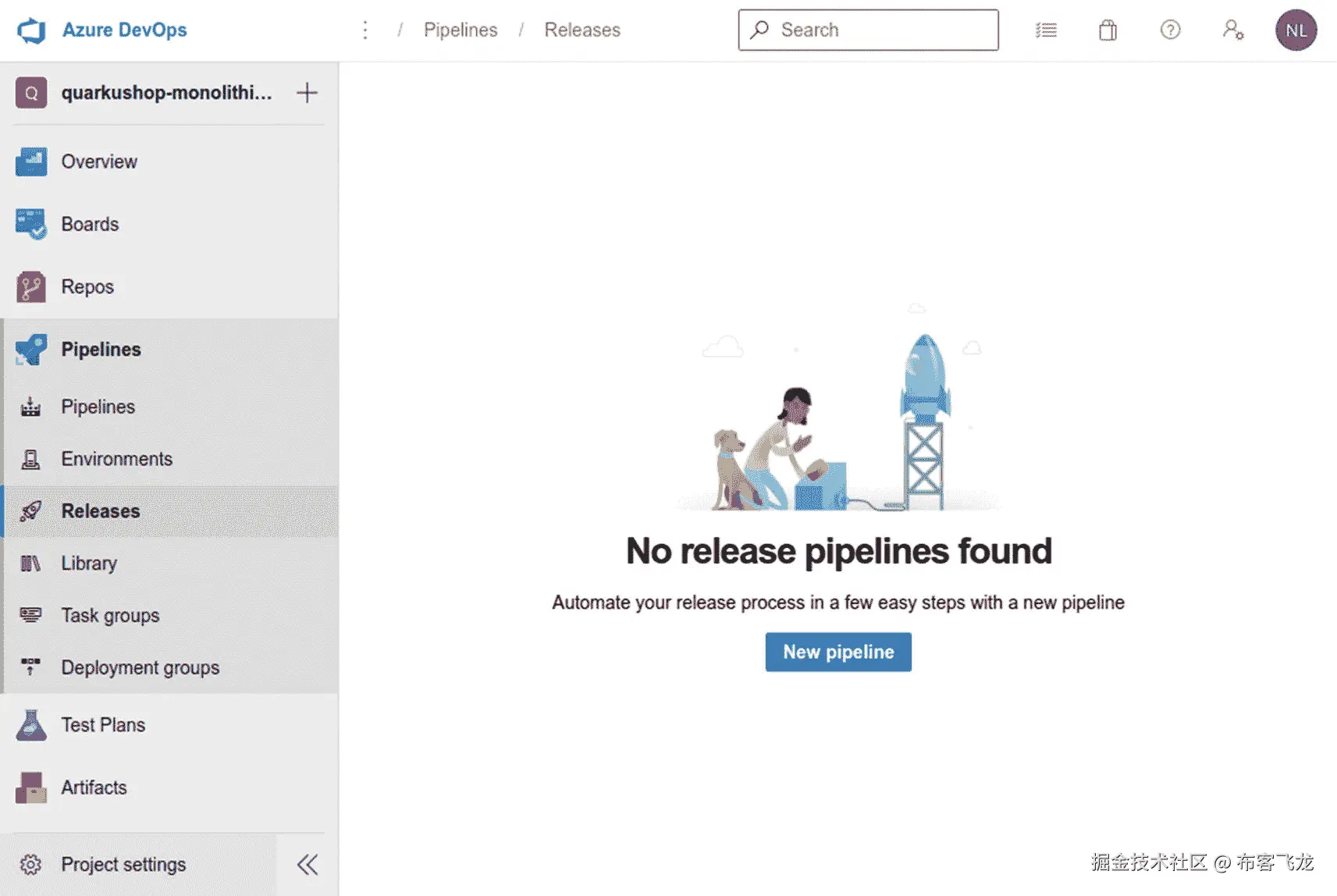Open the NL account avatar
The image size is (1337, 896).
click(x=1296, y=30)
